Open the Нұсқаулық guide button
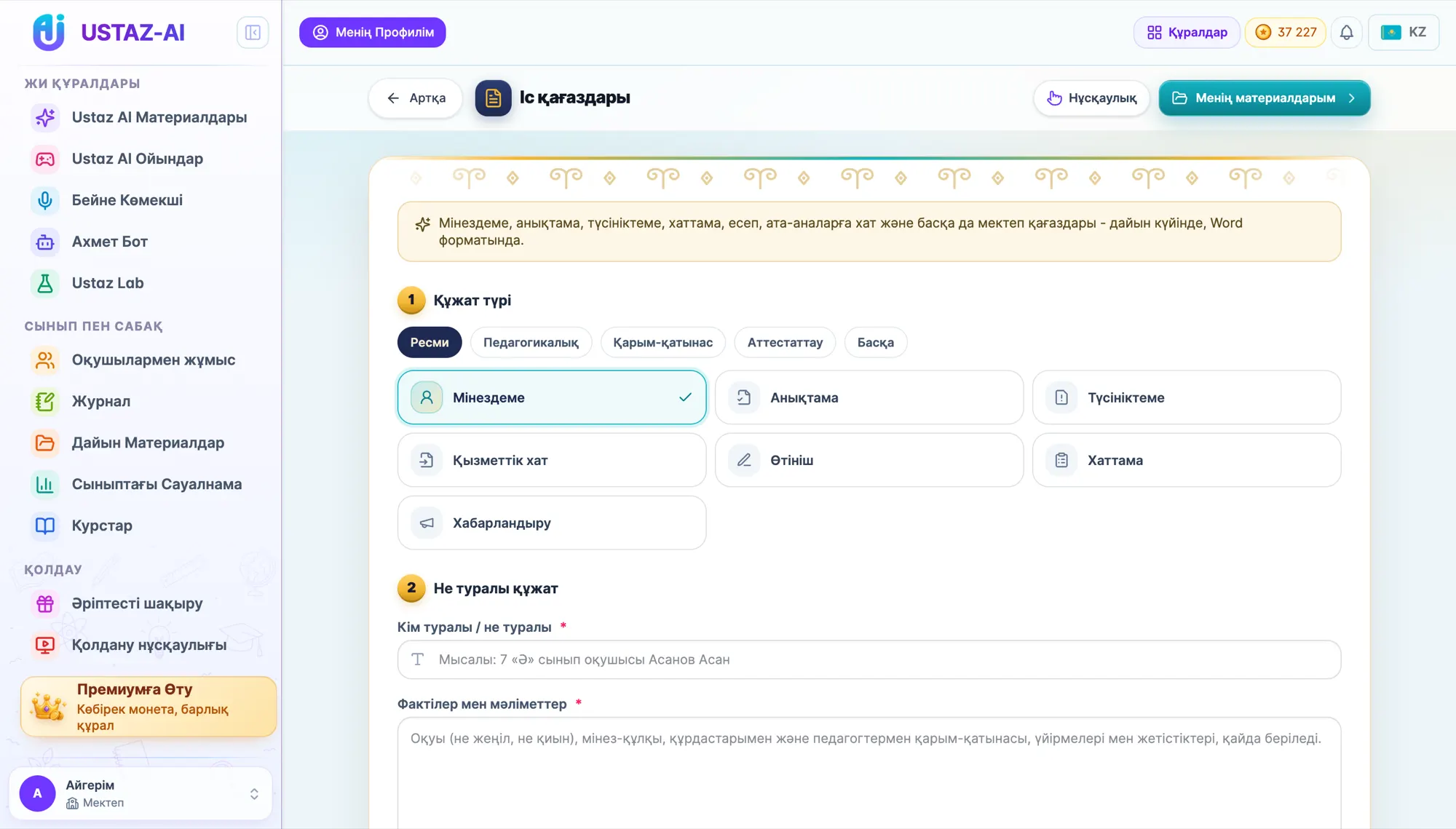Image resolution: width=1456 pixels, height=829 pixels. (x=1091, y=98)
